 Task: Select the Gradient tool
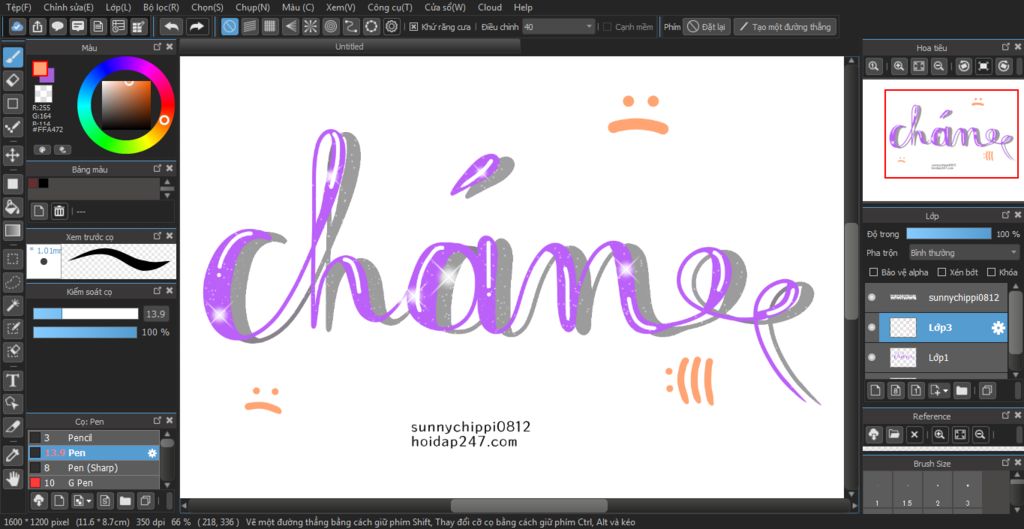(13, 230)
